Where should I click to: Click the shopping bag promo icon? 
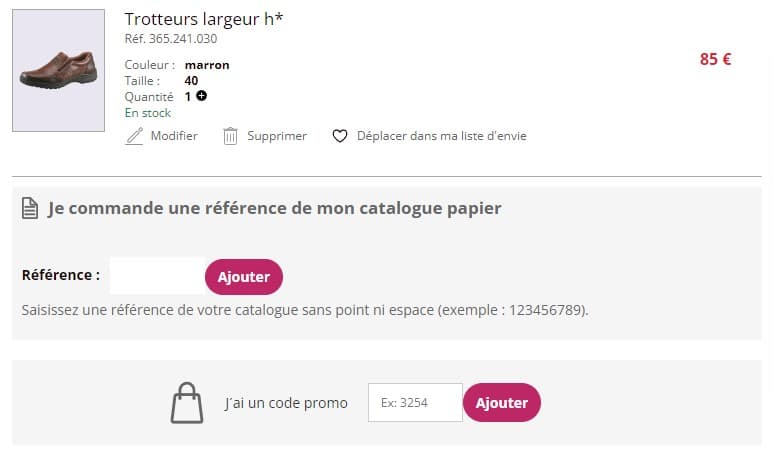click(x=187, y=402)
